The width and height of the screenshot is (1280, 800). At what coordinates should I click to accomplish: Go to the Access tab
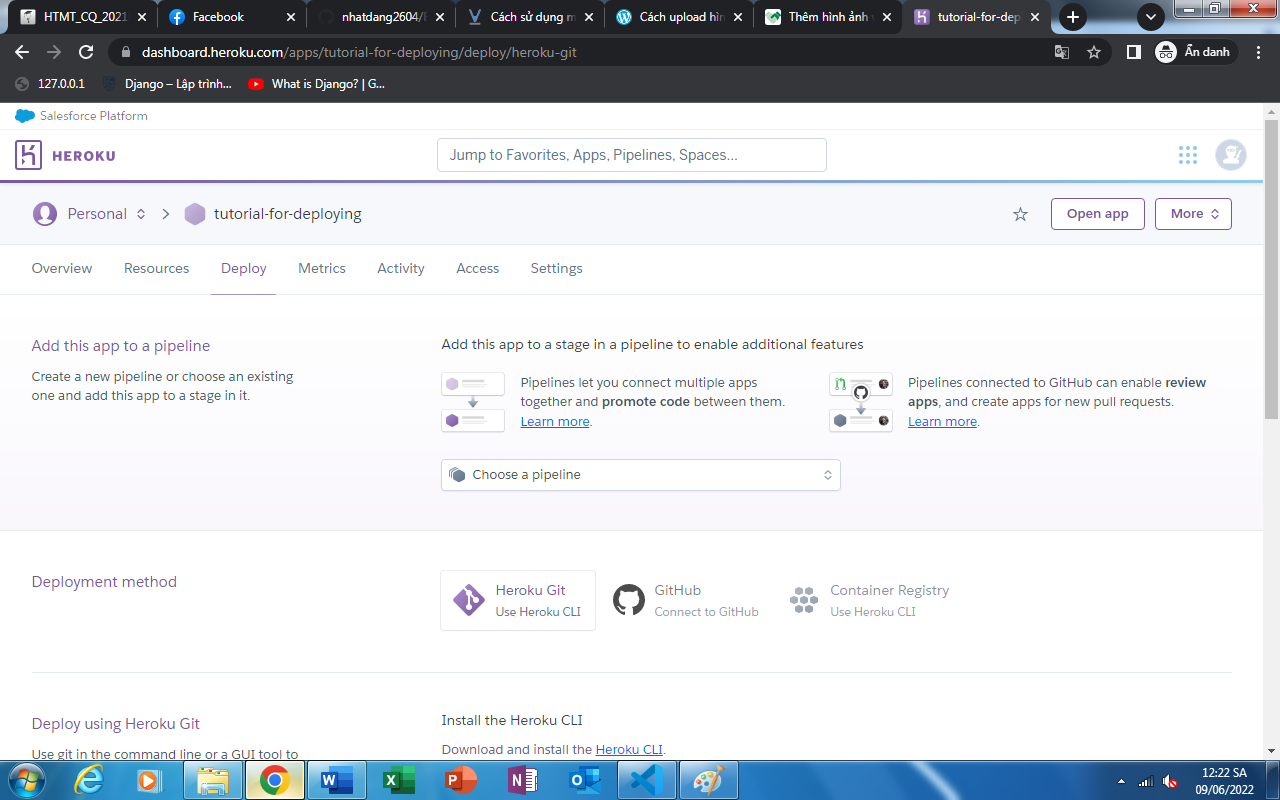click(478, 268)
